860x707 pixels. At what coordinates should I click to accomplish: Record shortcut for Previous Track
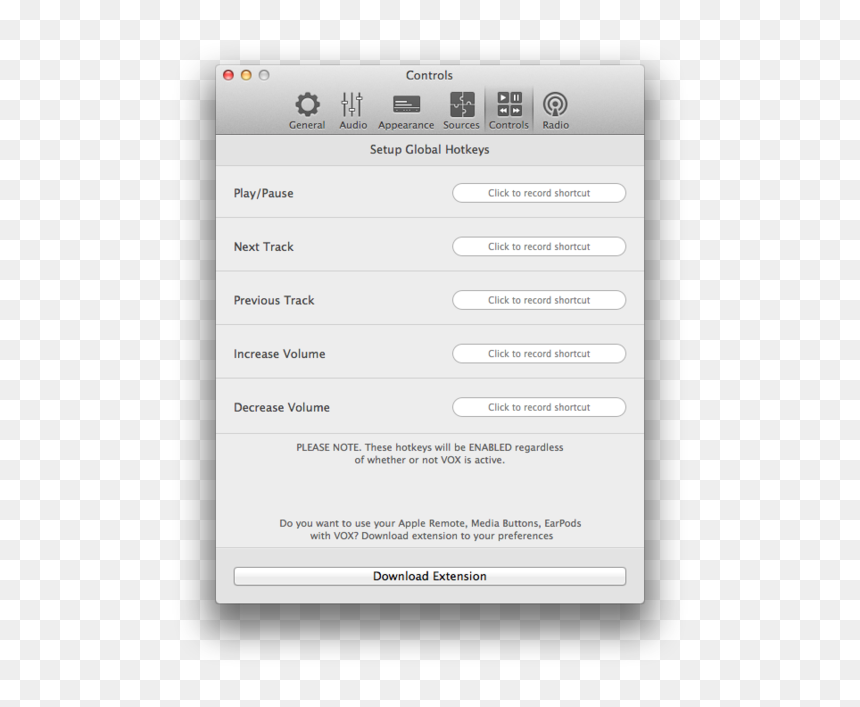(x=539, y=300)
